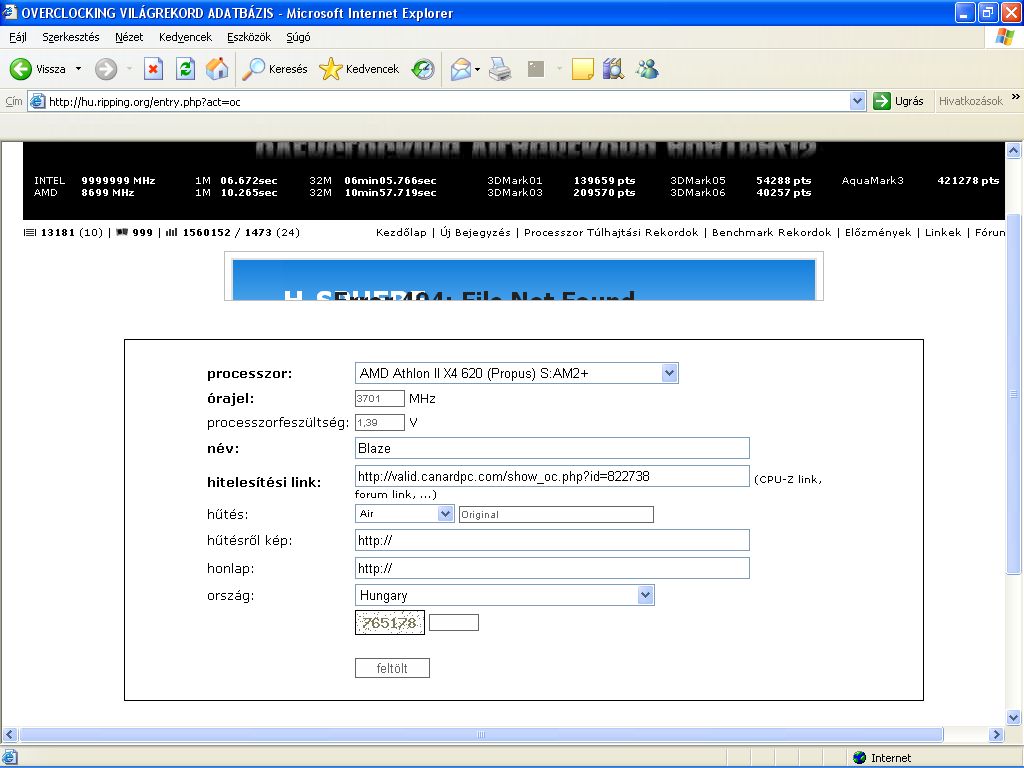Stop page loading with red X icon

click(153, 69)
